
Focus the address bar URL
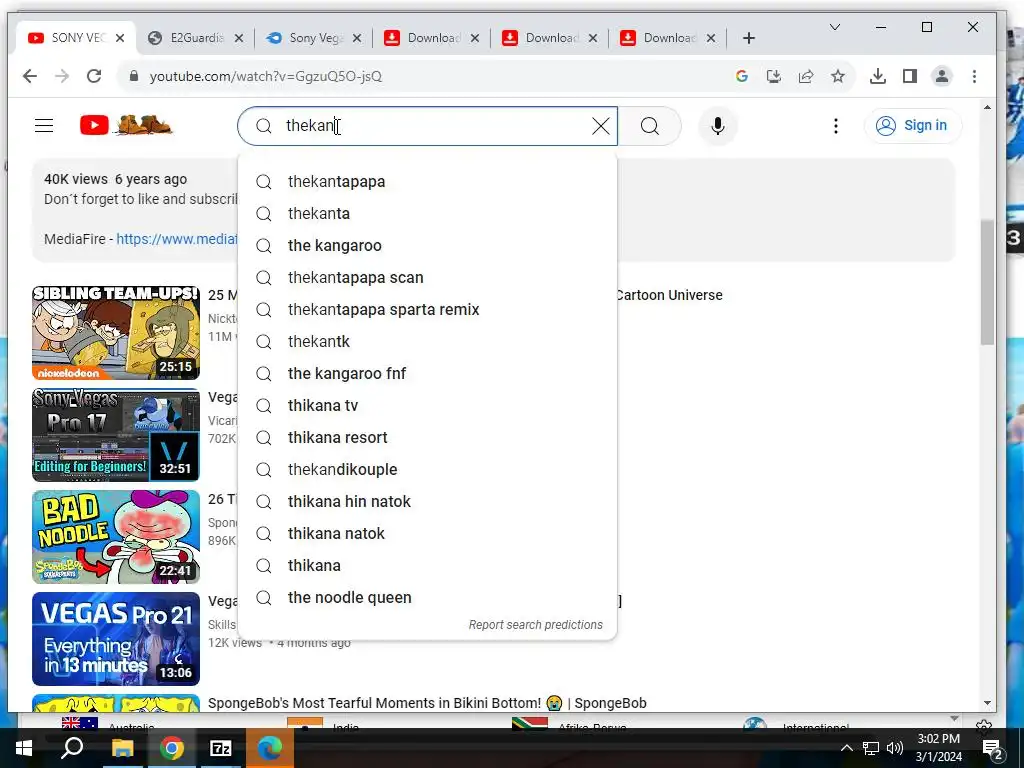click(x=266, y=76)
